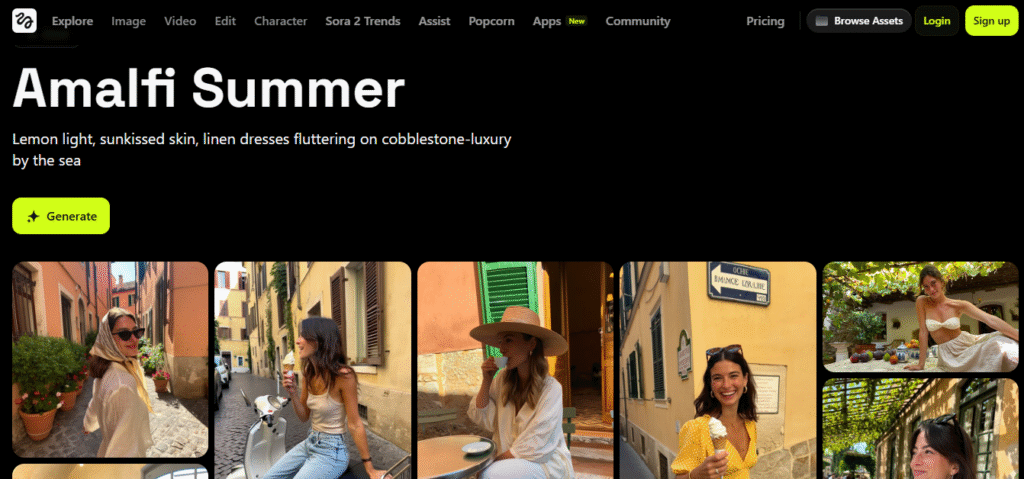Open woman in headscarf and sunglasses photo
Screen dimensions: 1024x479
tap(110, 359)
